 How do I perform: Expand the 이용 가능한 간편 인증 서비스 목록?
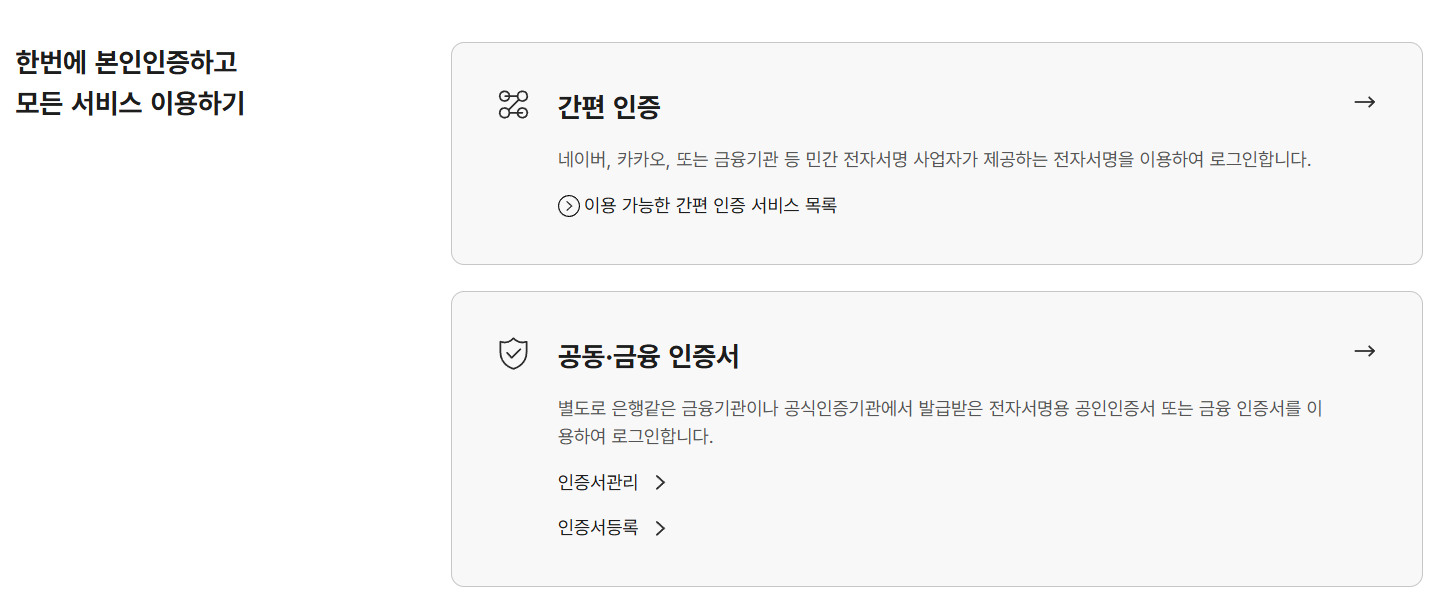(700, 205)
